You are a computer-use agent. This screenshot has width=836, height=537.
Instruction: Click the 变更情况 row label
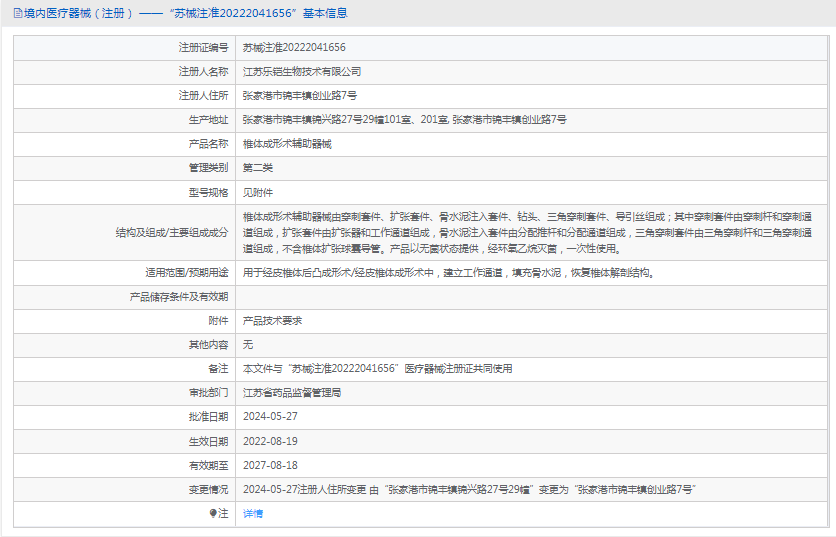point(208,490)
